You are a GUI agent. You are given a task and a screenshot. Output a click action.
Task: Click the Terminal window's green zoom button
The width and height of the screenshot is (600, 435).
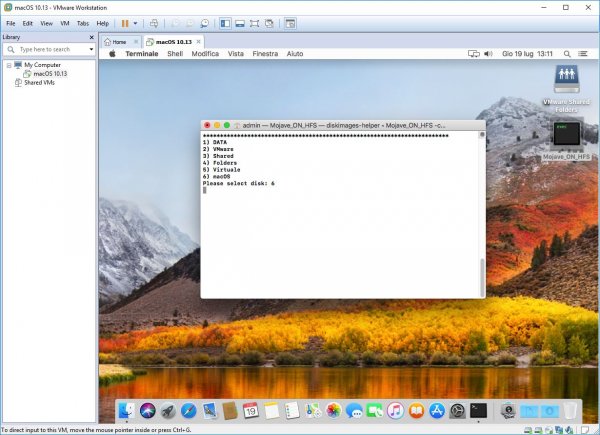pyautogui.click(x=227, y=125)
